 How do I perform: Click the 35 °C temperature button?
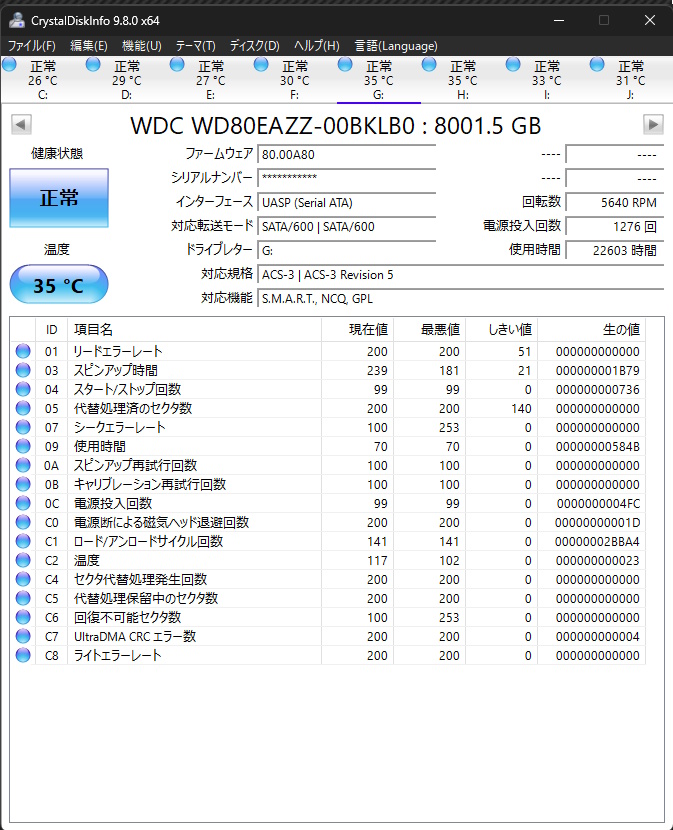[59, 285]
